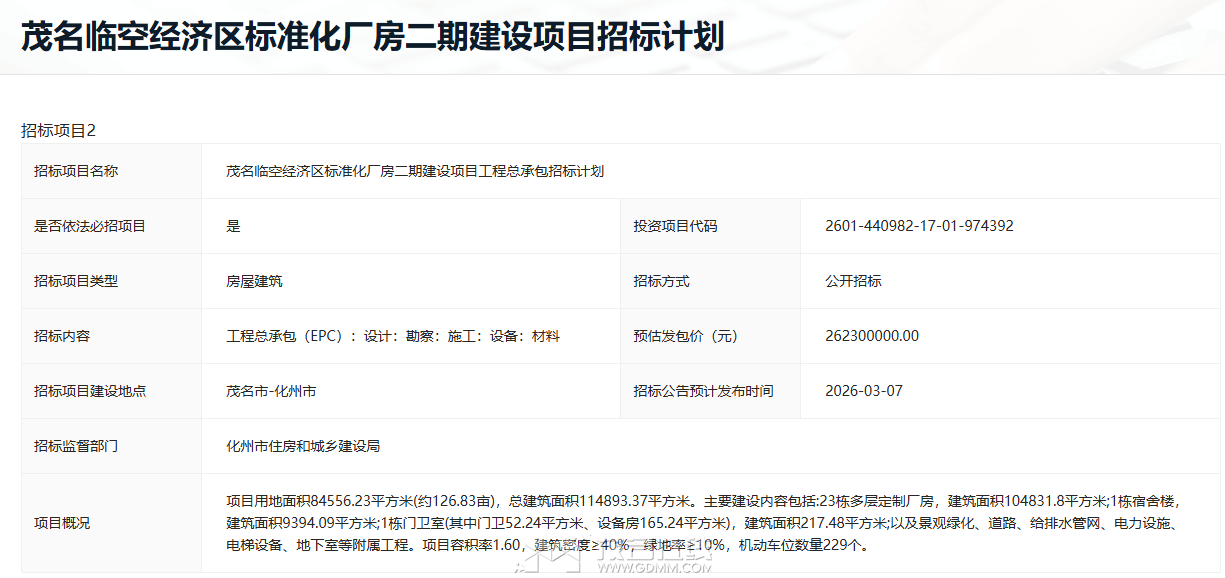Click 化州市住房和城乡建设局 supervising department
This screenshot has height=578, width=1225.
pos(303,446)
